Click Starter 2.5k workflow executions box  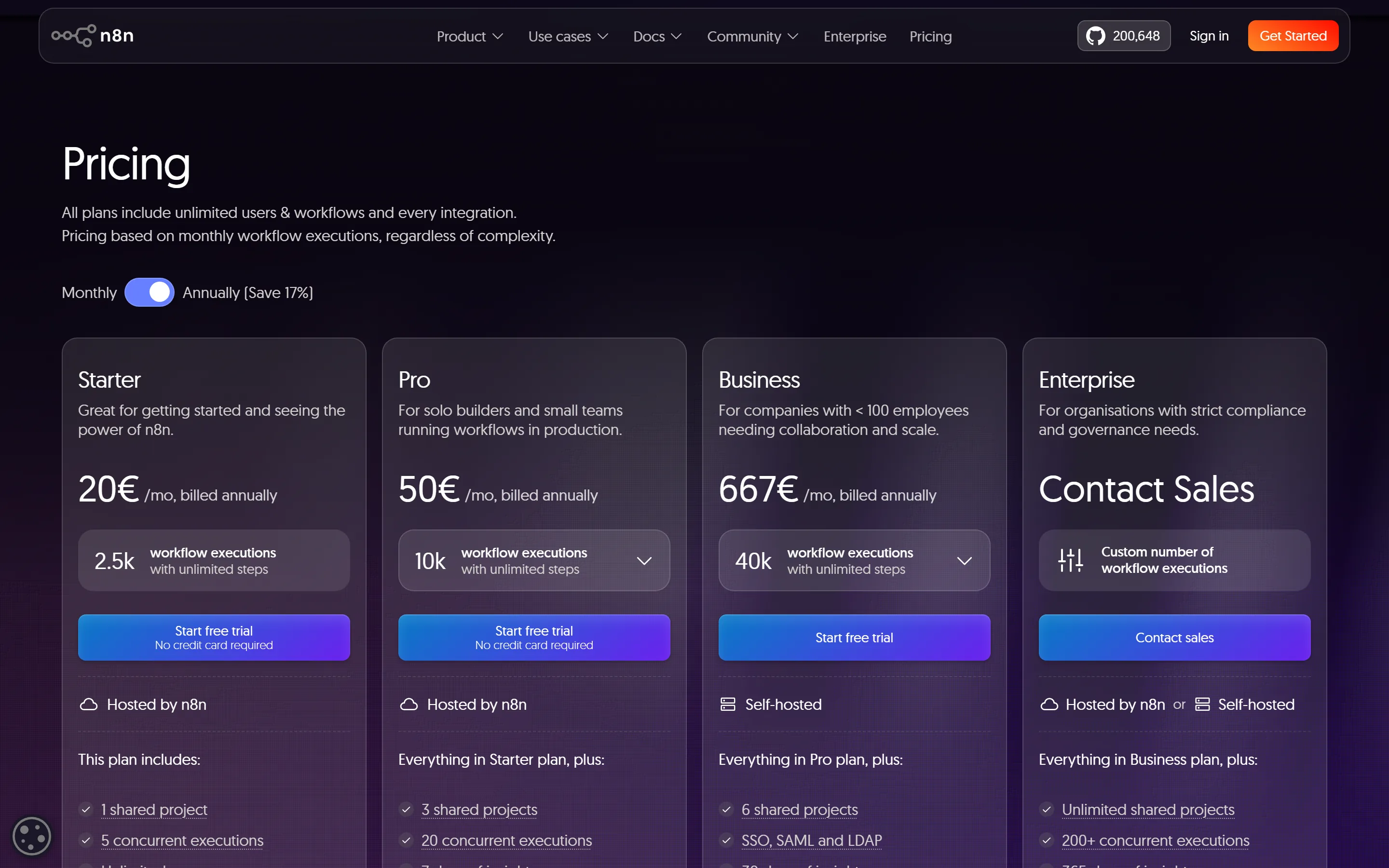(214, 560)
